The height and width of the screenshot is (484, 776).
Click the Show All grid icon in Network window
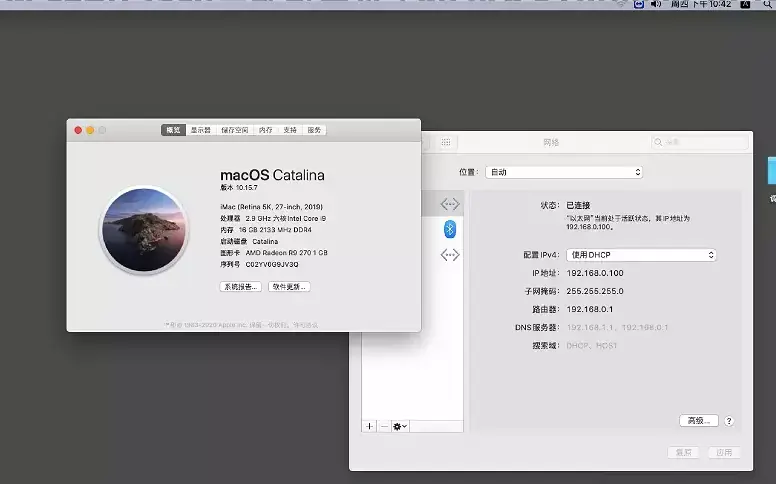click(x=446, y=143)
